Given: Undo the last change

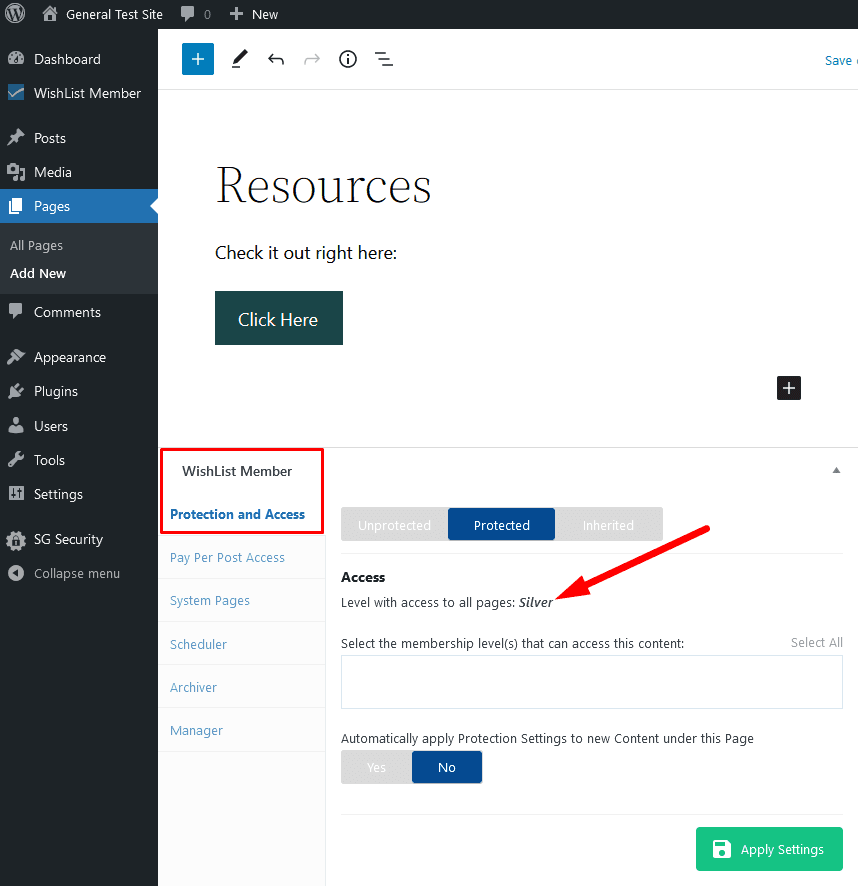Looking at the screenshot, I should tap(276, 59).
